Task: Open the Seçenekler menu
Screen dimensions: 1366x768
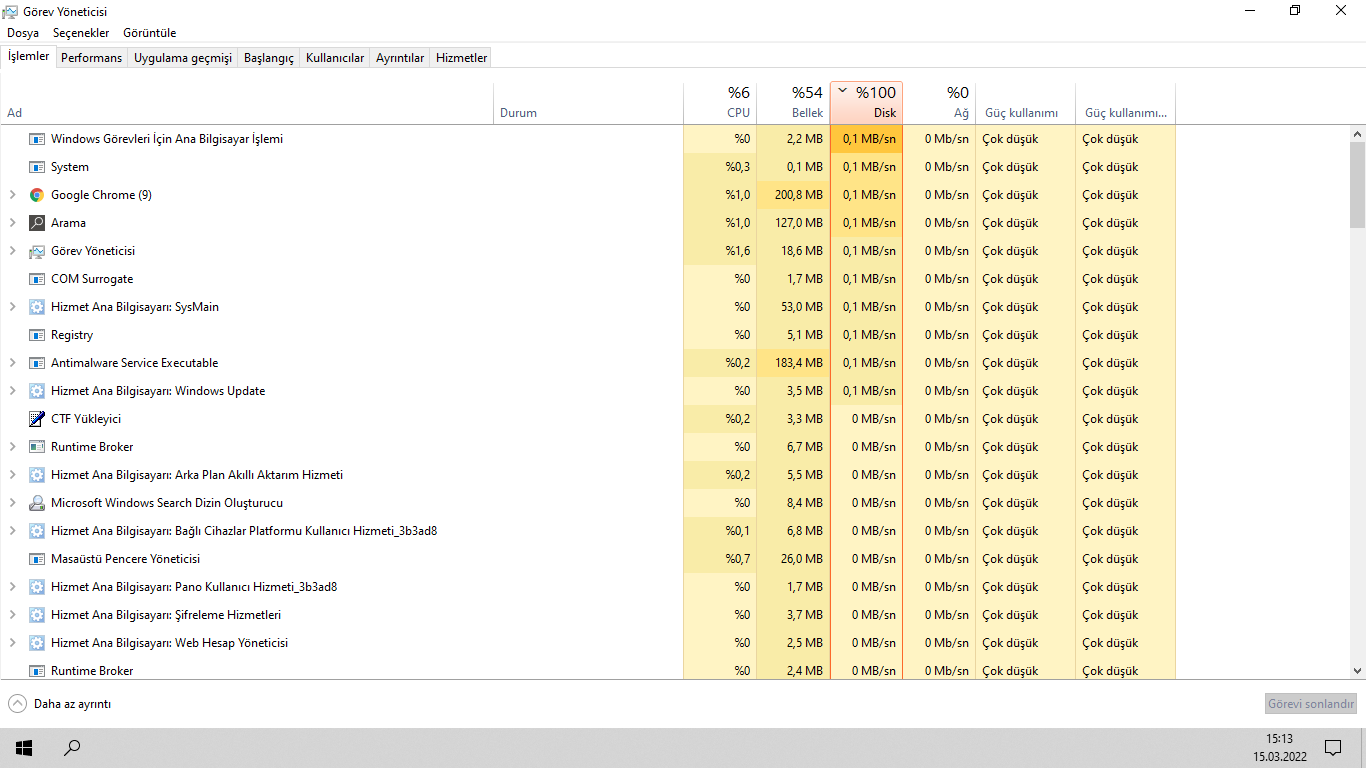Action: pos(81,33)
